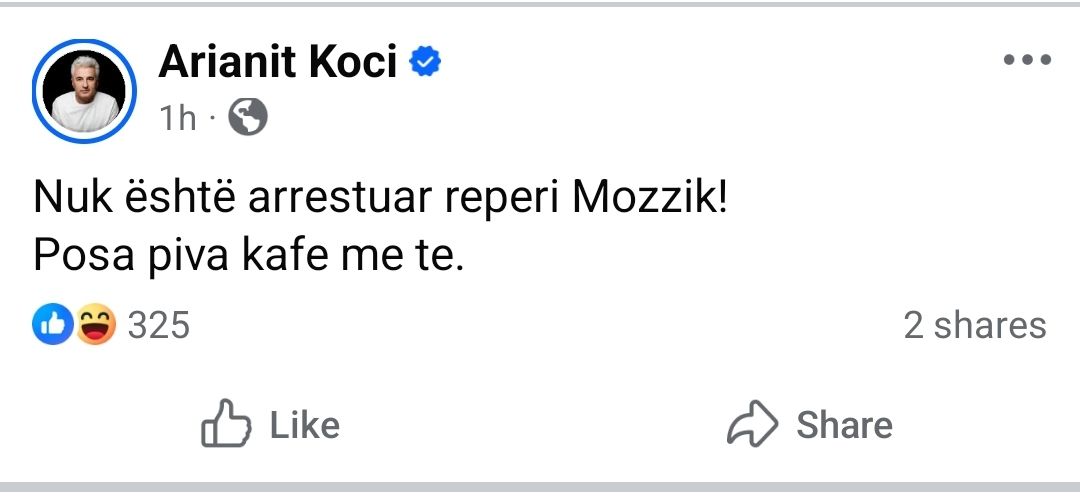Open the post via the 1h timestamp
The width and height of the screenshot is (1080, 498).
point(178,119)
